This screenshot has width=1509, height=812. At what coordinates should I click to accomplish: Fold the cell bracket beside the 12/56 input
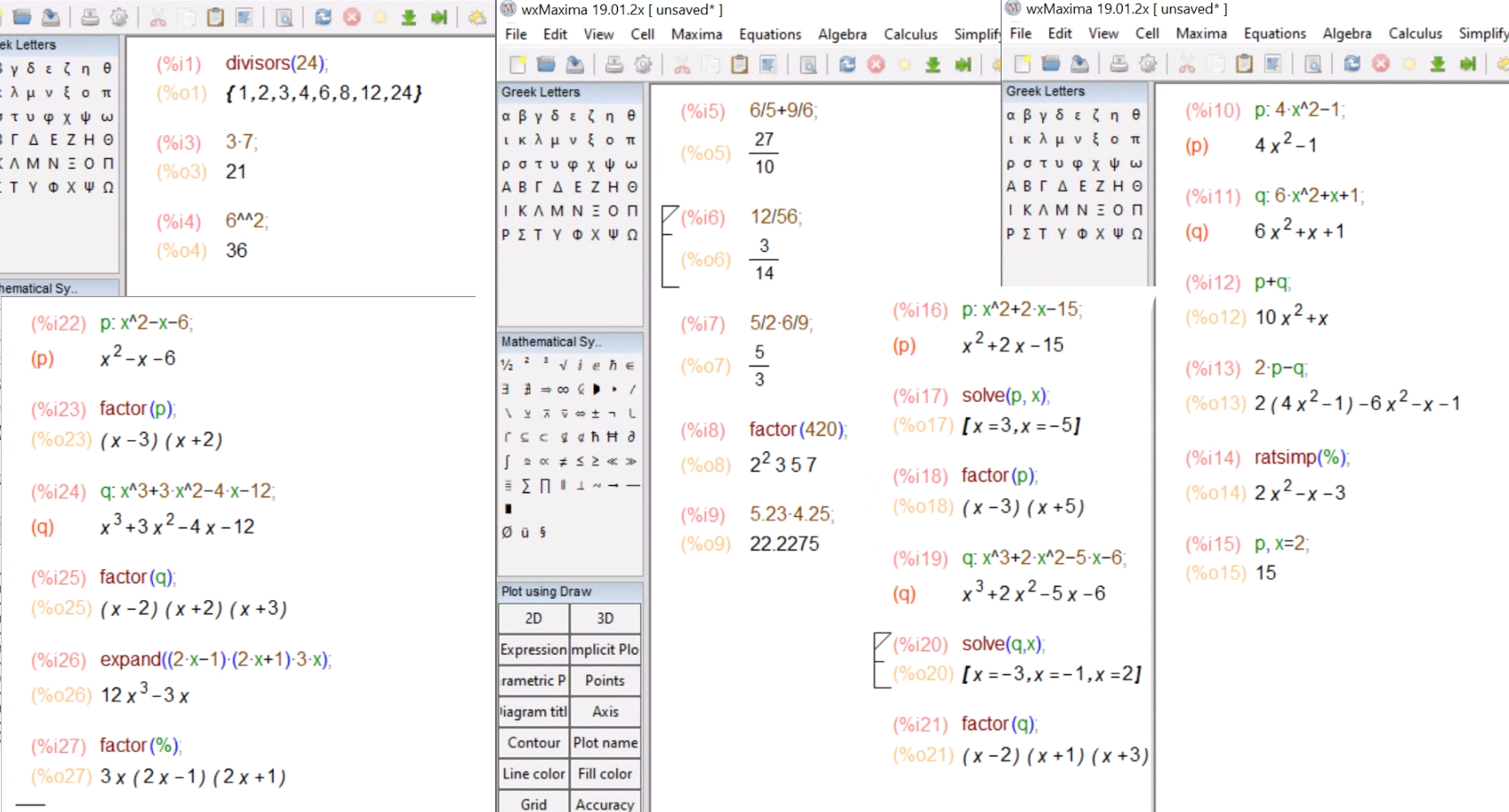(669, 214)
